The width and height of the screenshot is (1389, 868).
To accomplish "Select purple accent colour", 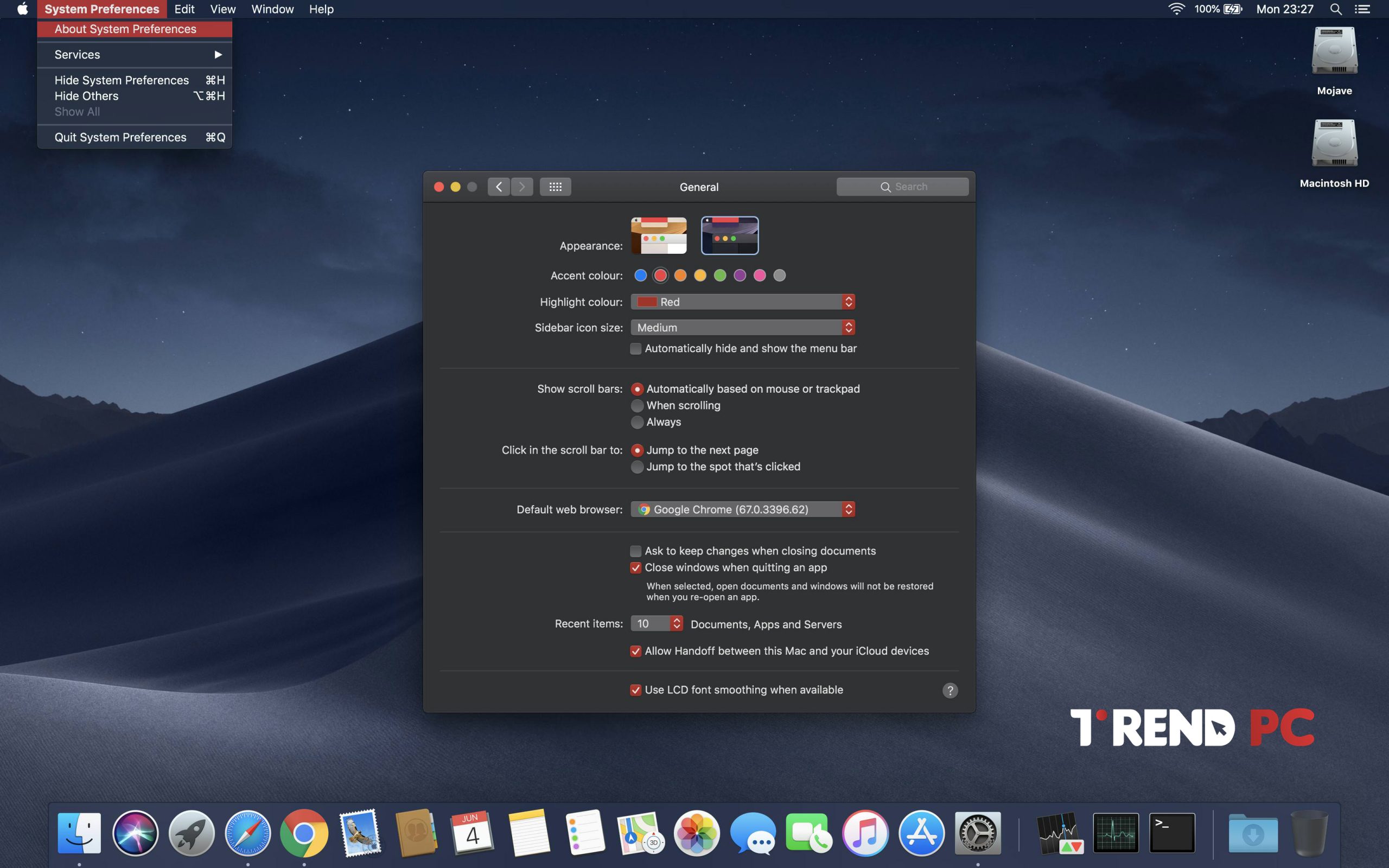I will pos(740,276).
